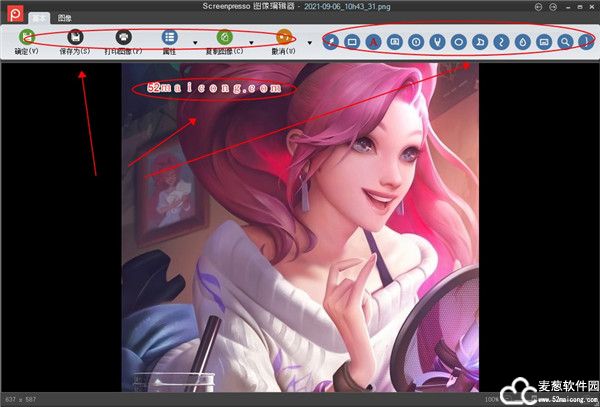Viewport: 600px width, 407px height.
Task: Click the 撤消 (Undo) orange icon
Action: (x=284, y=38)
